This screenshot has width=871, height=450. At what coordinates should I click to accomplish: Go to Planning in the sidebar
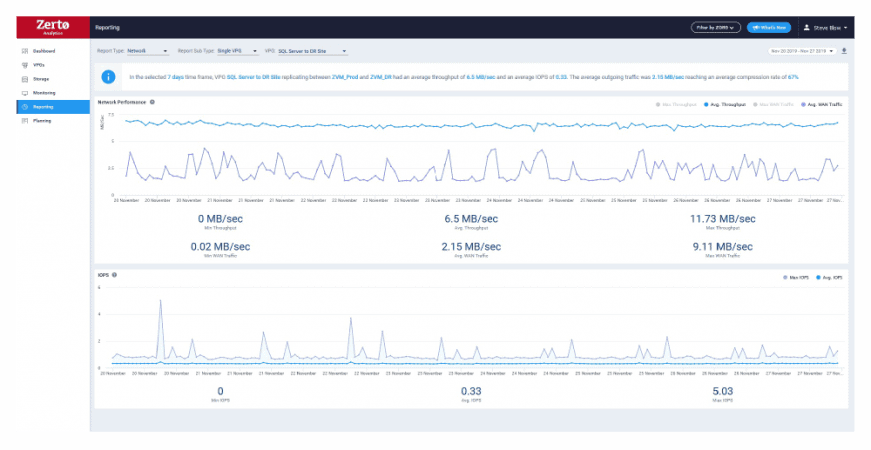click(x=42, y=120)
